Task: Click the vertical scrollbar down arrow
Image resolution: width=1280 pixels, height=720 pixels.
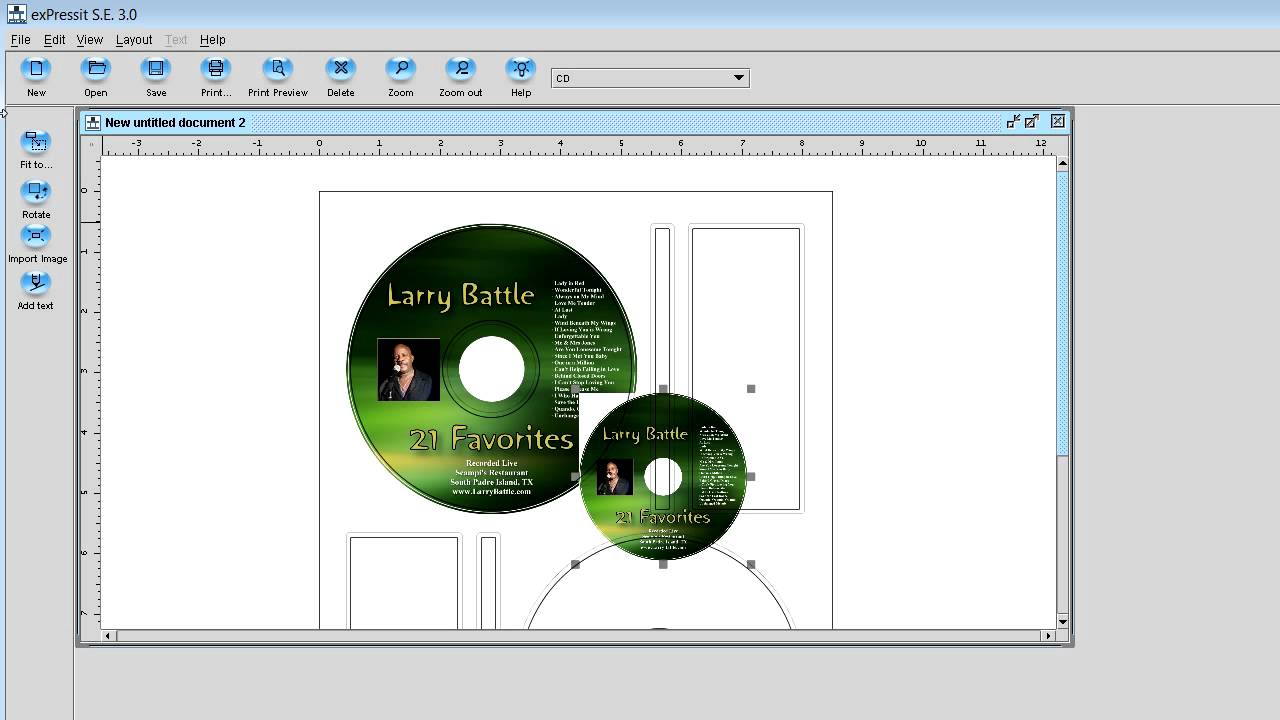Action: coord(1063,622)
